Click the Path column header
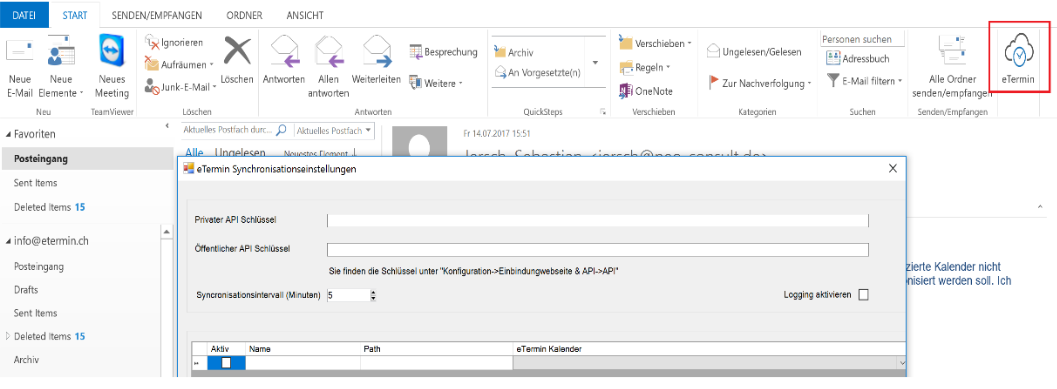The width and height of the screenshot is (1057, 389). click(x=436, y=349)
